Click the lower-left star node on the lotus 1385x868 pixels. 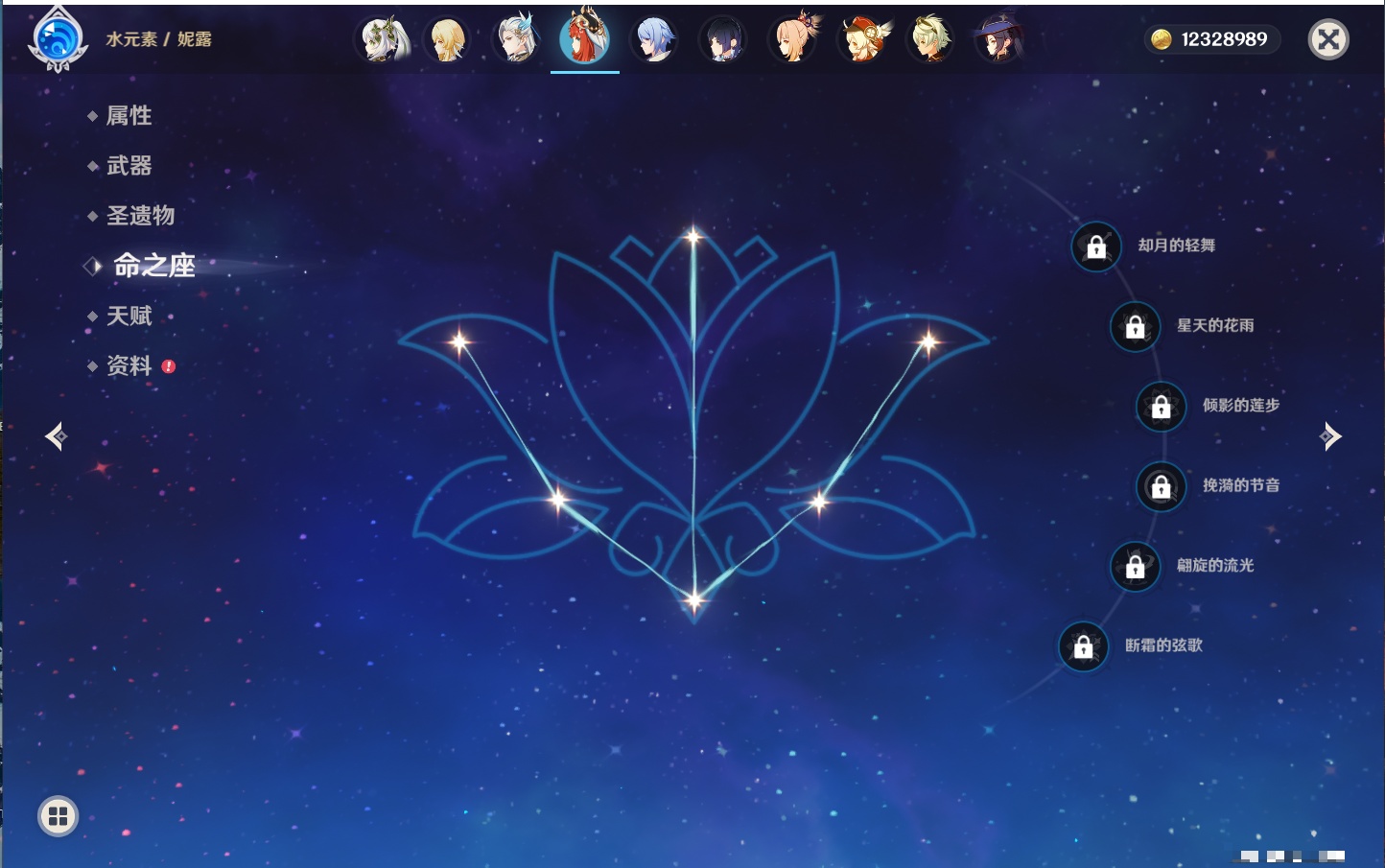558,499
